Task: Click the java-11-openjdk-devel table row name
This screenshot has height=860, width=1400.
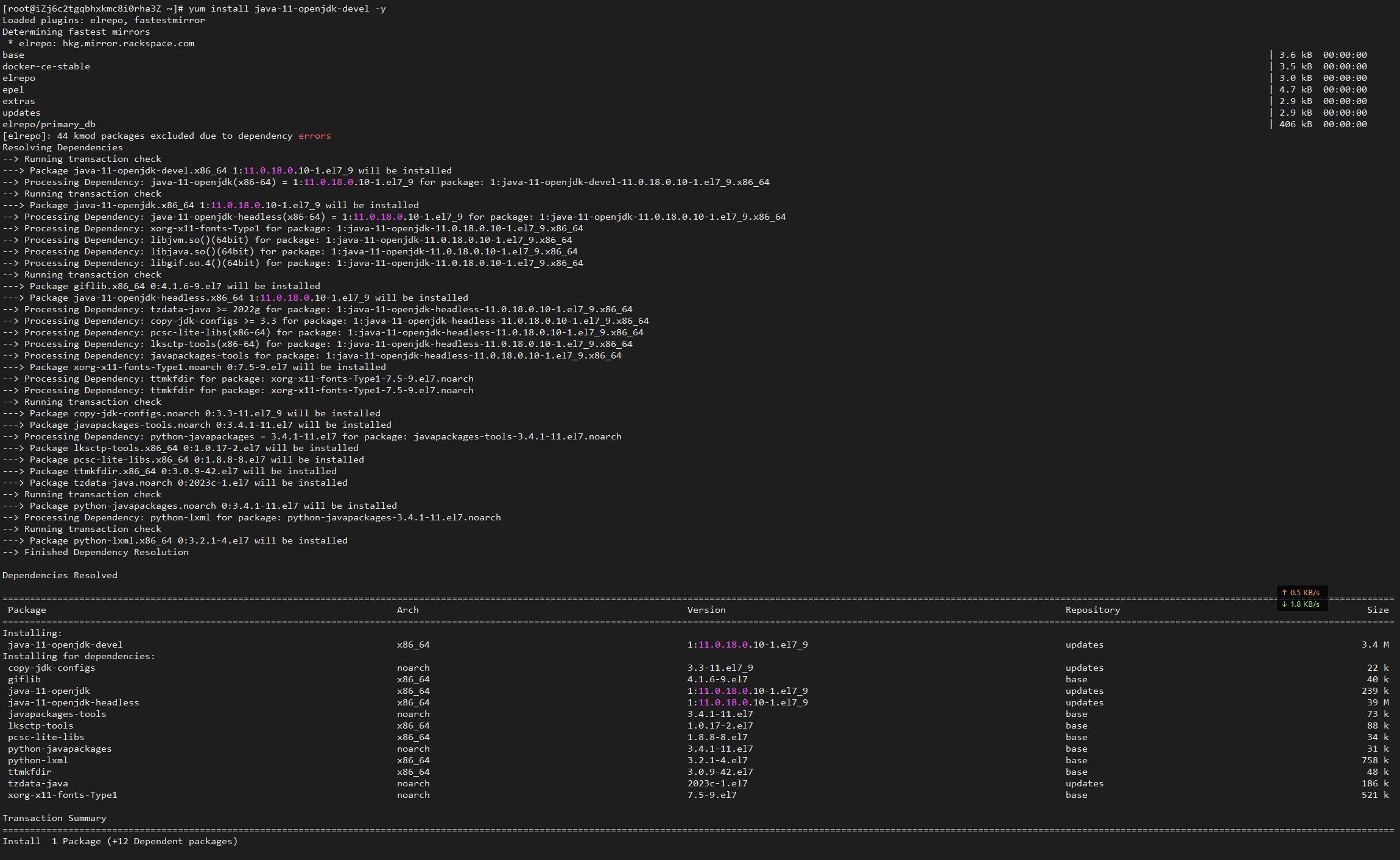Action: click(x=65, y=645)
